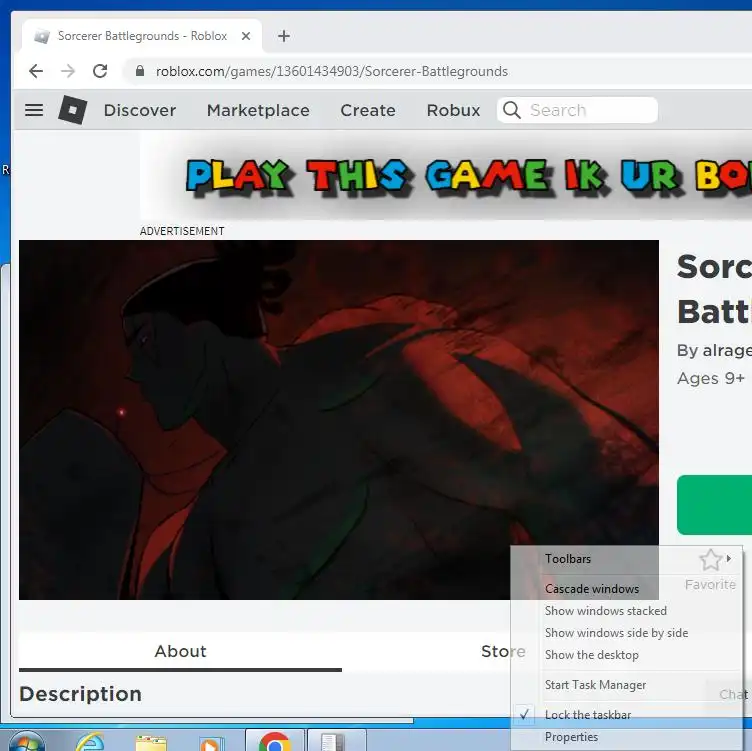Go to Marketplace
The height and width of the screenshot is (751, 752).
258,110
